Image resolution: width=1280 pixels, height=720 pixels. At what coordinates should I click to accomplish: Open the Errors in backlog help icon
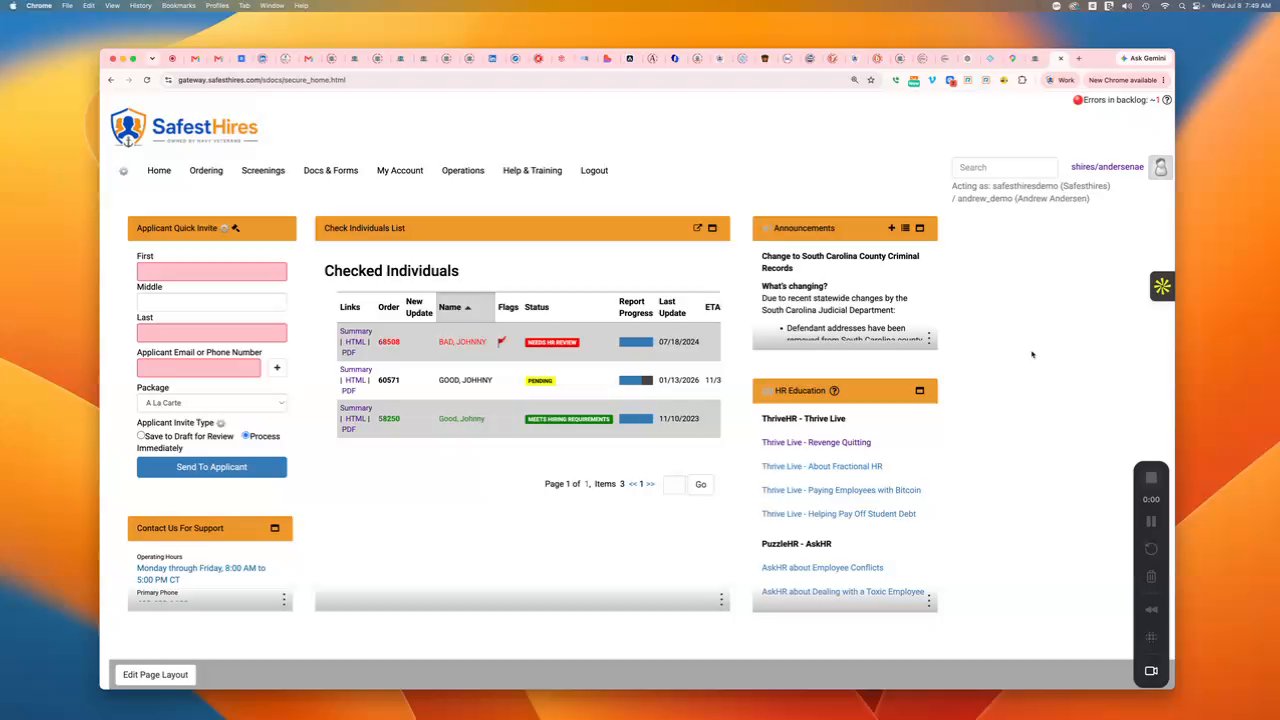click(1167, 100)
